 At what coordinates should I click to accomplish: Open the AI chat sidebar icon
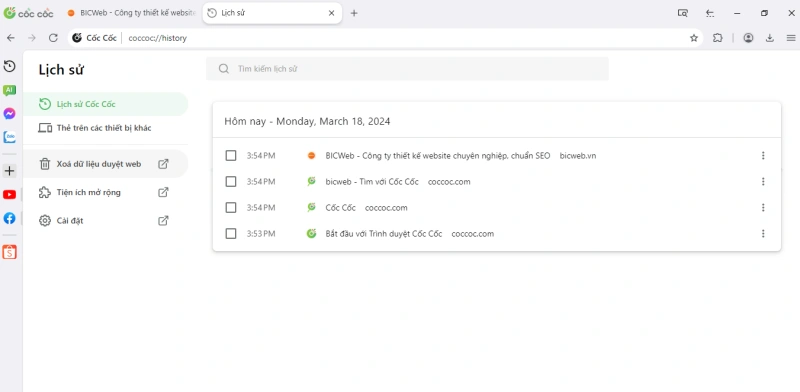coord(9,90)
